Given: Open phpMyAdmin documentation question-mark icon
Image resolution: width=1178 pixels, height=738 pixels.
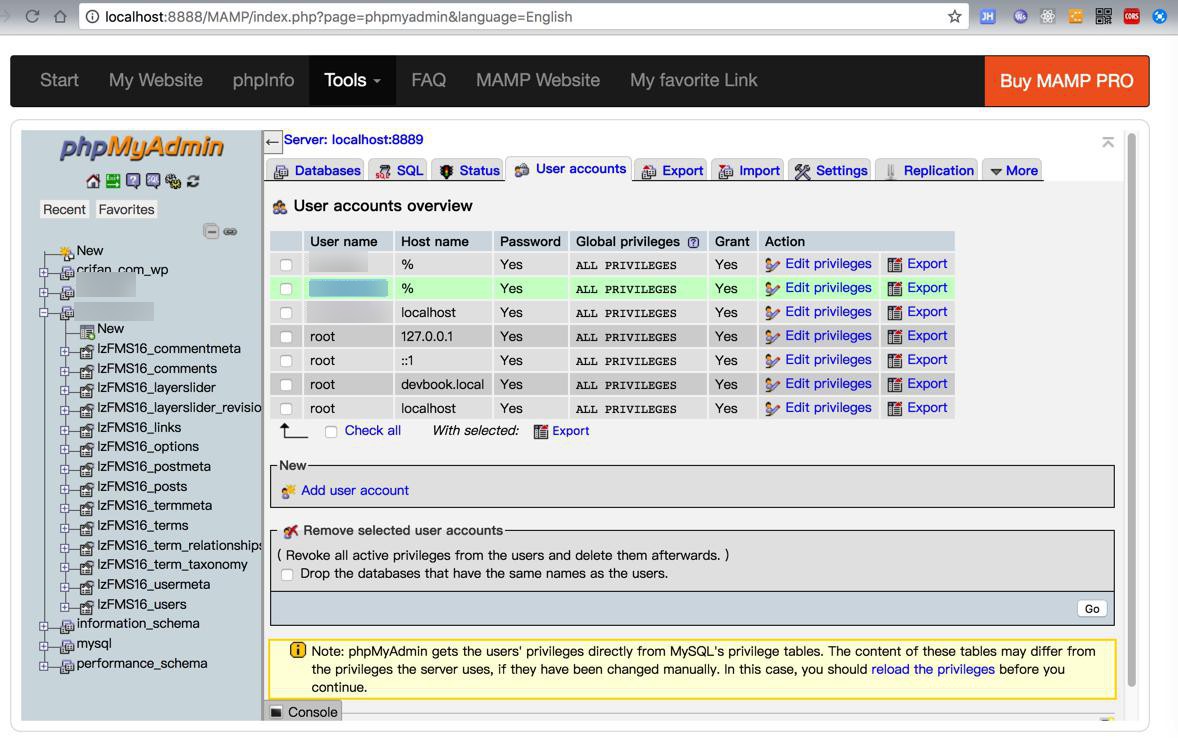Looking at the screenshot, I should click(x=133, y=180).
